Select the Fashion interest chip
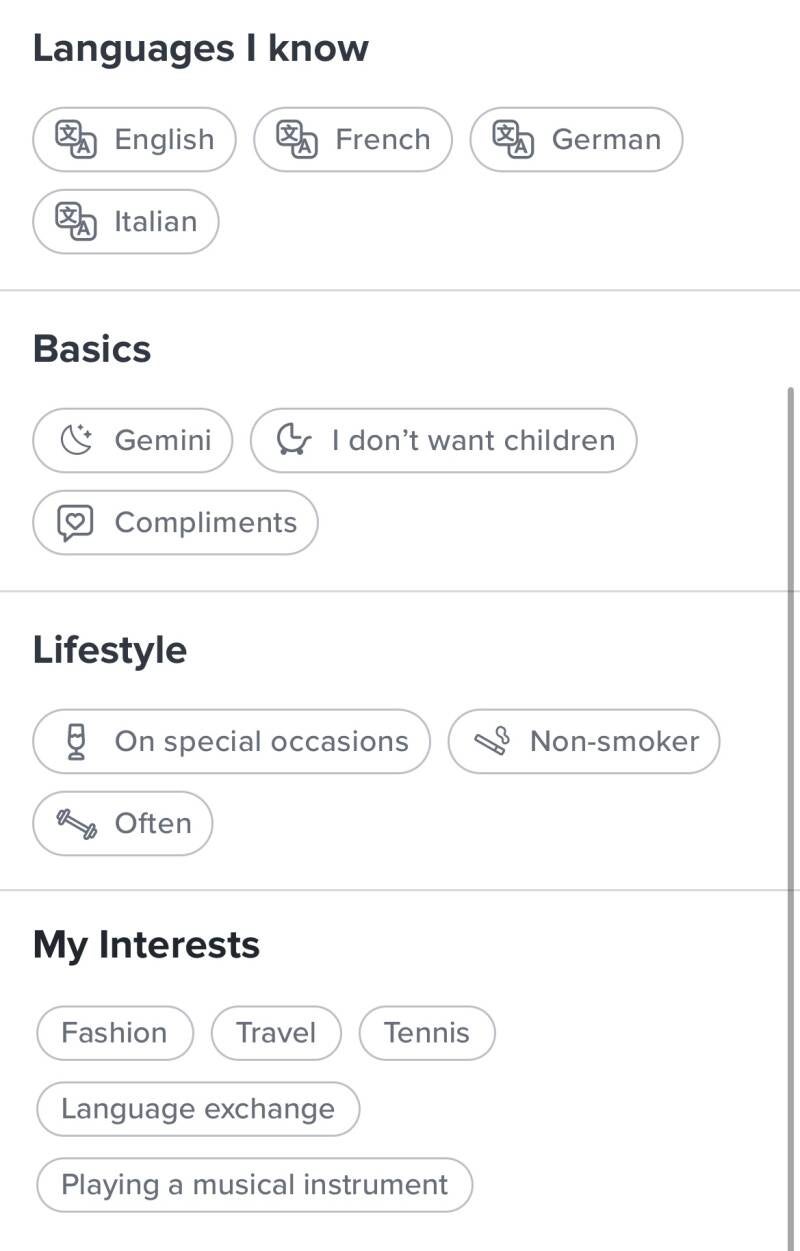 click(x=114, y=1033)
